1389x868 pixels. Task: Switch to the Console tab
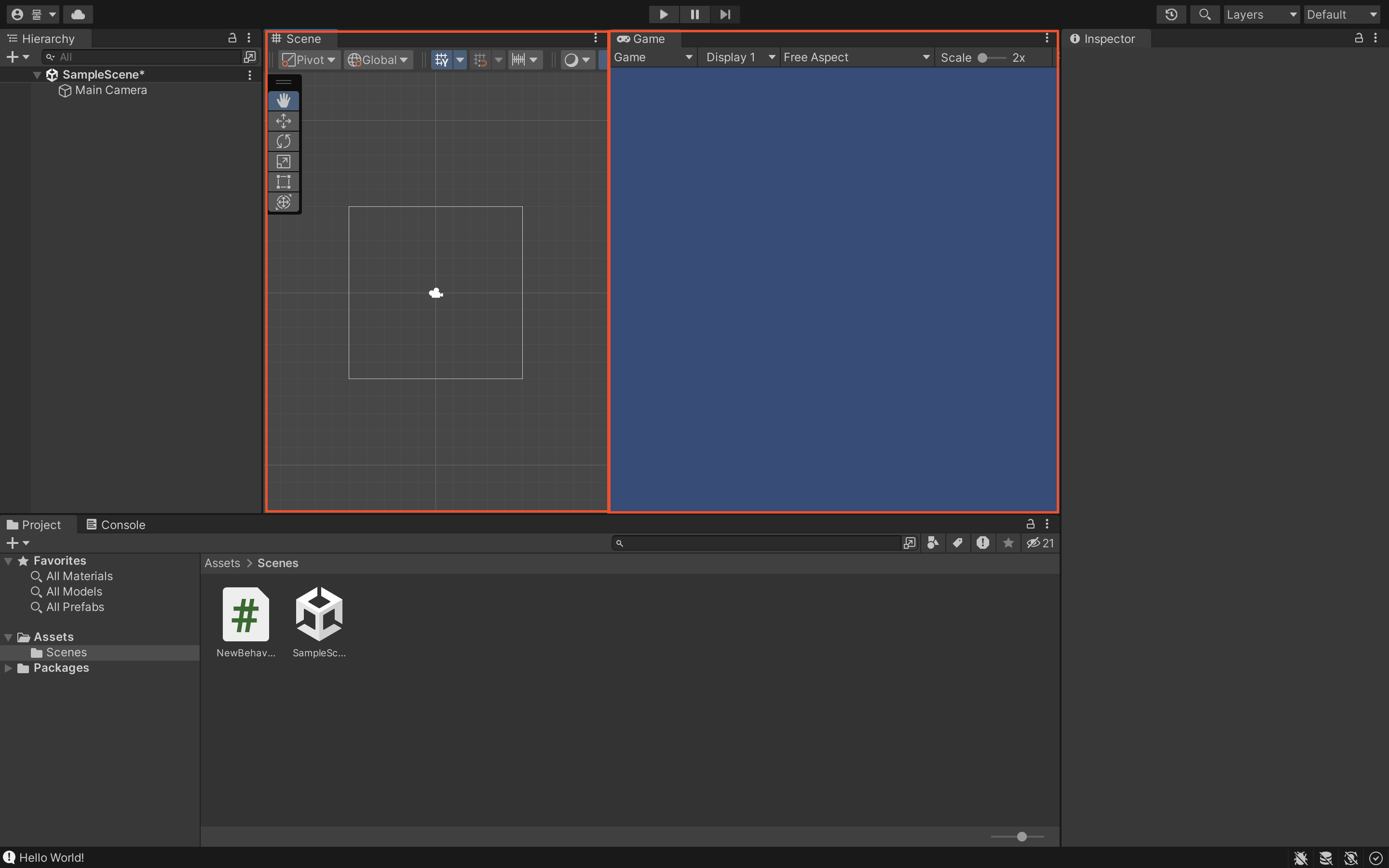(116, 525)
